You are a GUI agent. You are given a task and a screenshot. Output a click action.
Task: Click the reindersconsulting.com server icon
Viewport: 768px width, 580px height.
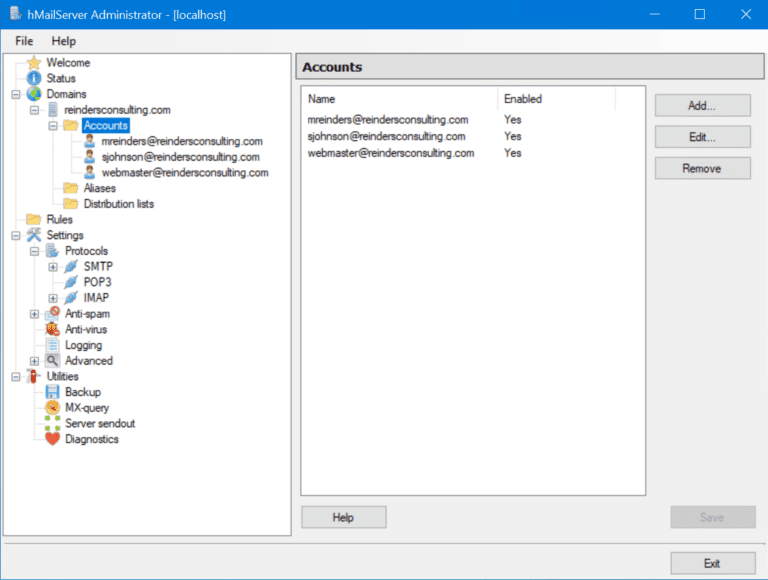[53, 110]
